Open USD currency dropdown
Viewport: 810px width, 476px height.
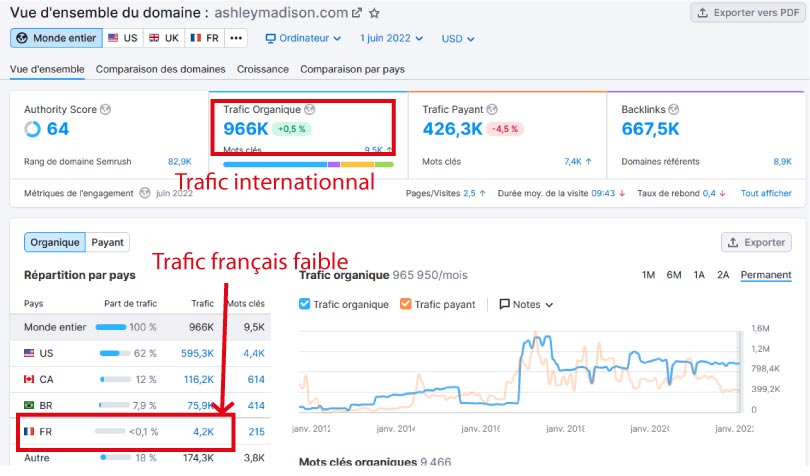[x=458, y=39]
